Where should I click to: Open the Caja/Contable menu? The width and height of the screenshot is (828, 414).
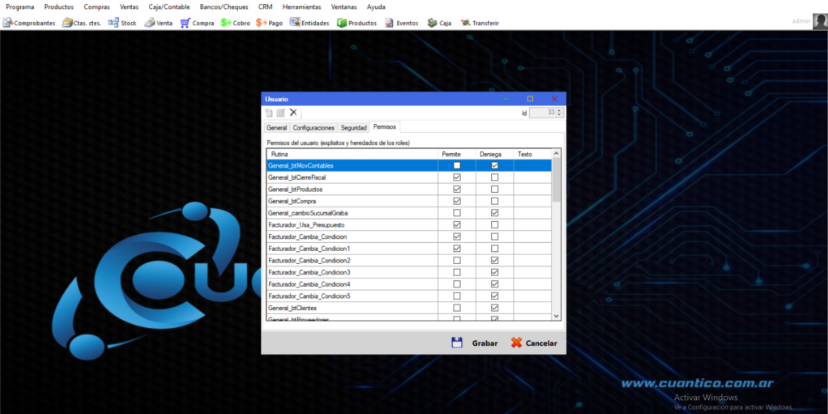coord(170,7)
